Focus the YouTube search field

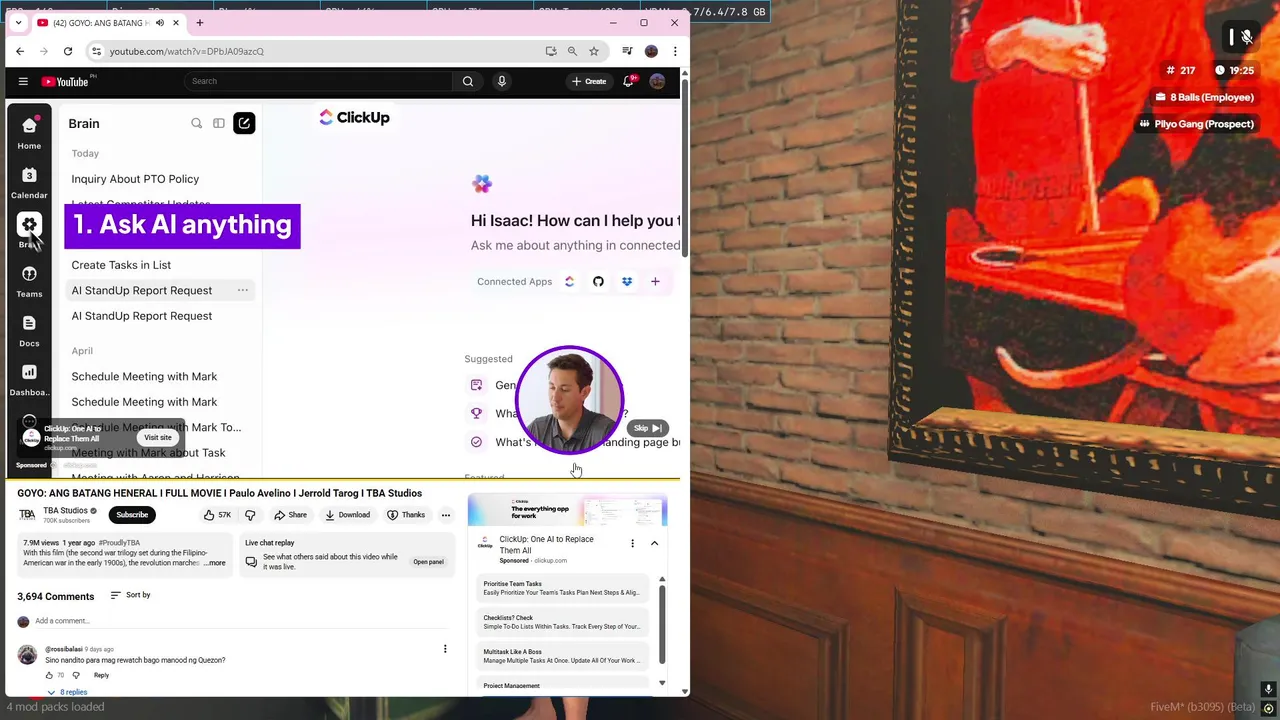318,81
